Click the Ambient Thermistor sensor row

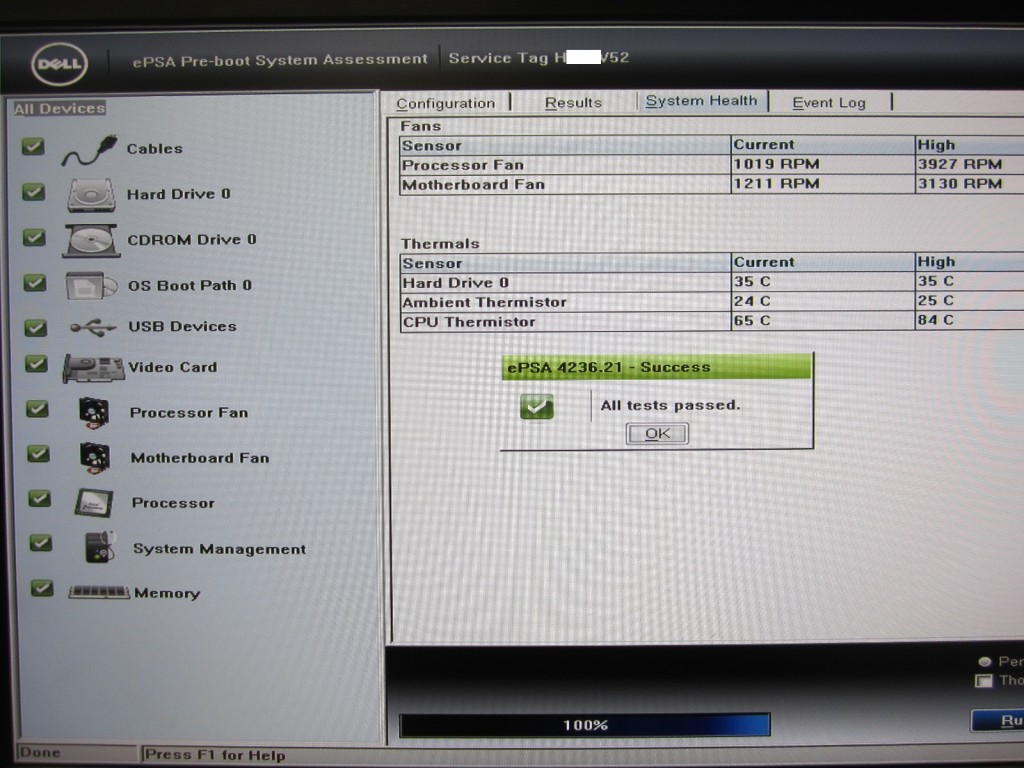point(712,302)
